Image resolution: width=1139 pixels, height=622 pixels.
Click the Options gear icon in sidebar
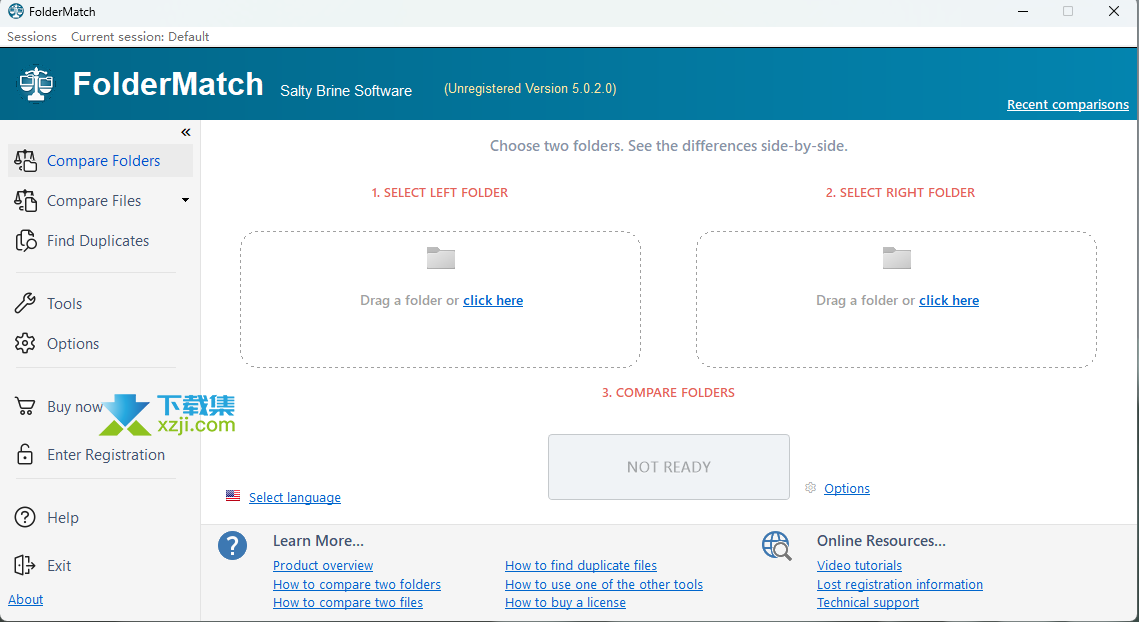[25, 343]
